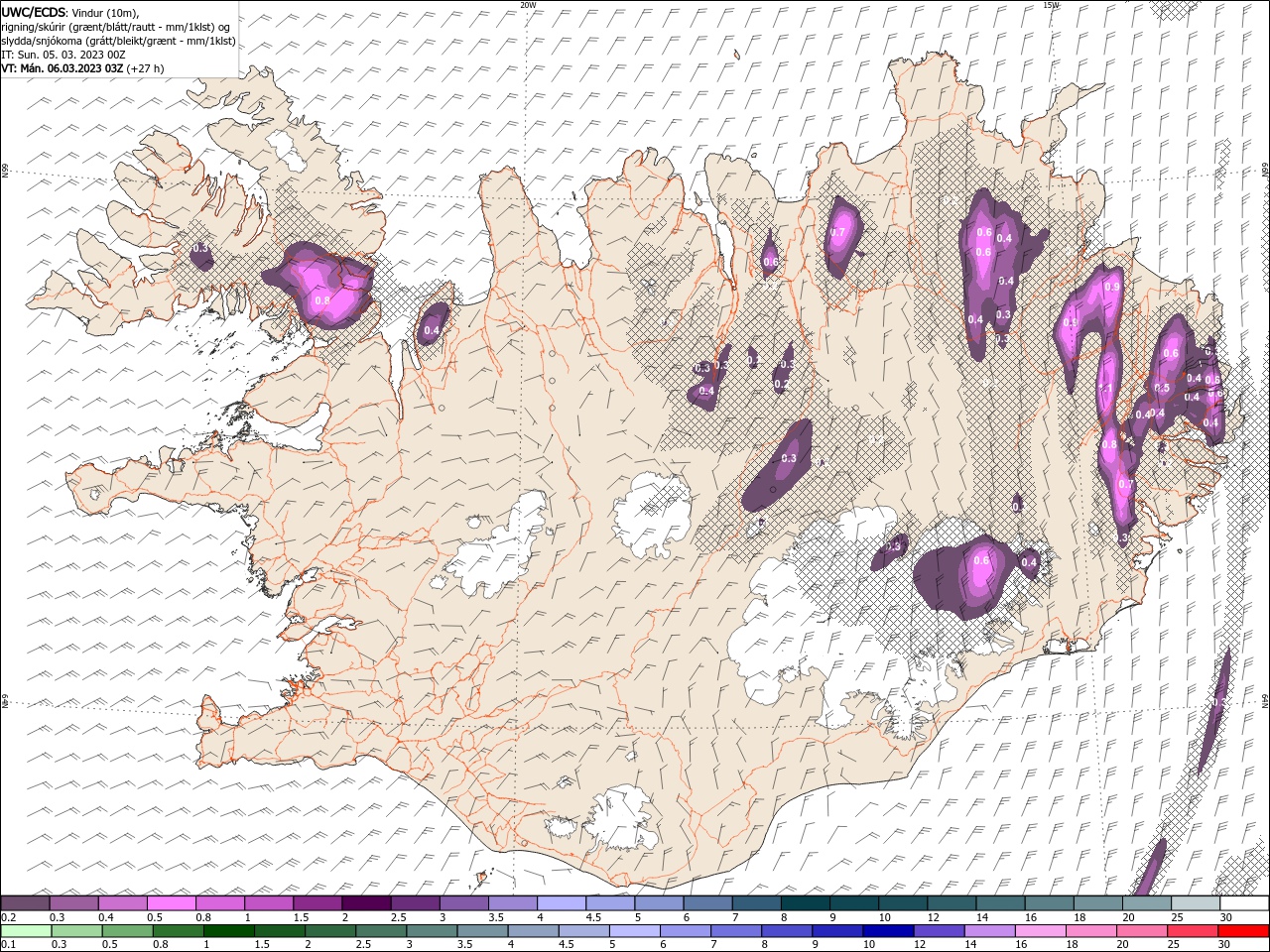Viewport: 1270px width, 952px height.
Task: Select upper-row dark teal swatch starting at 8
Action: 804,903
